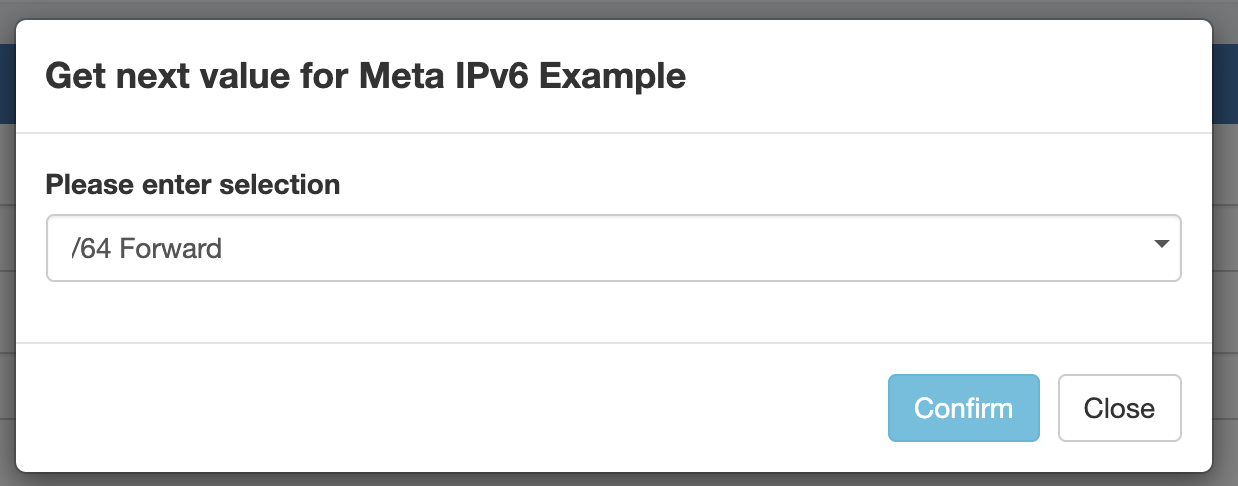Expand the selection combo box under the label
The image size is (1238, 486).
pyautogui.click(x=613, y=248)
